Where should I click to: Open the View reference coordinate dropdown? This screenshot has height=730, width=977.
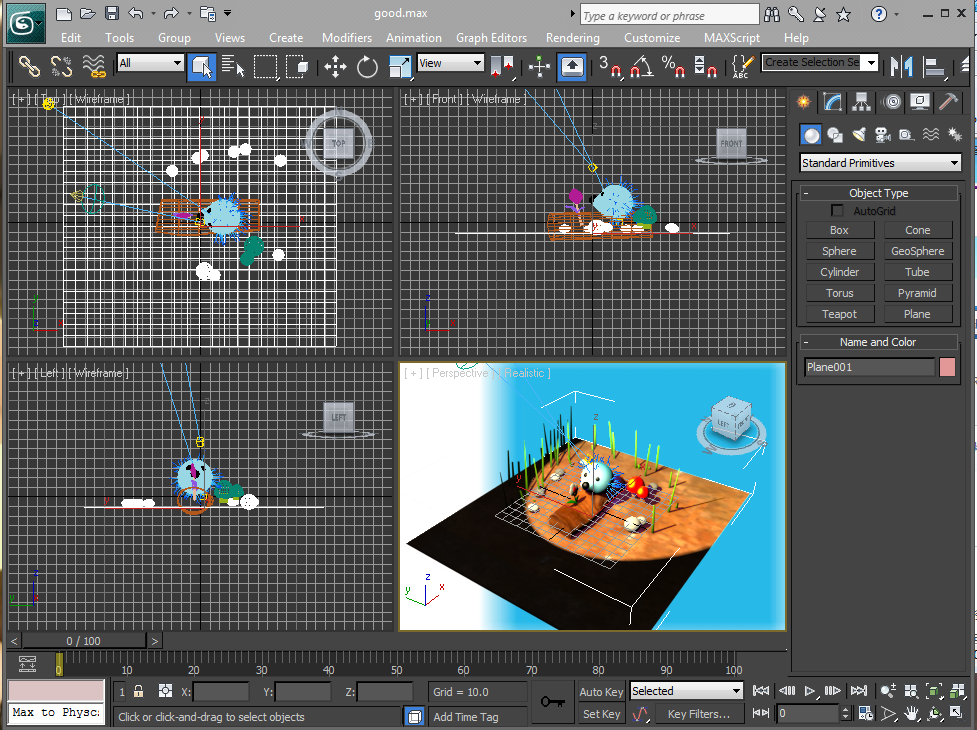(x=450, y=63)
